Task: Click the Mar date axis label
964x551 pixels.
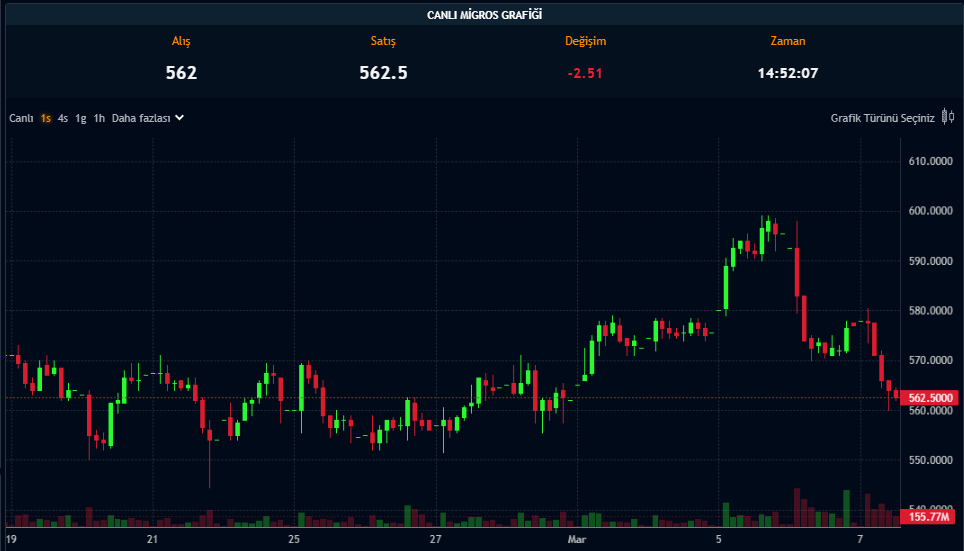Action: click(x=577, y=539)
